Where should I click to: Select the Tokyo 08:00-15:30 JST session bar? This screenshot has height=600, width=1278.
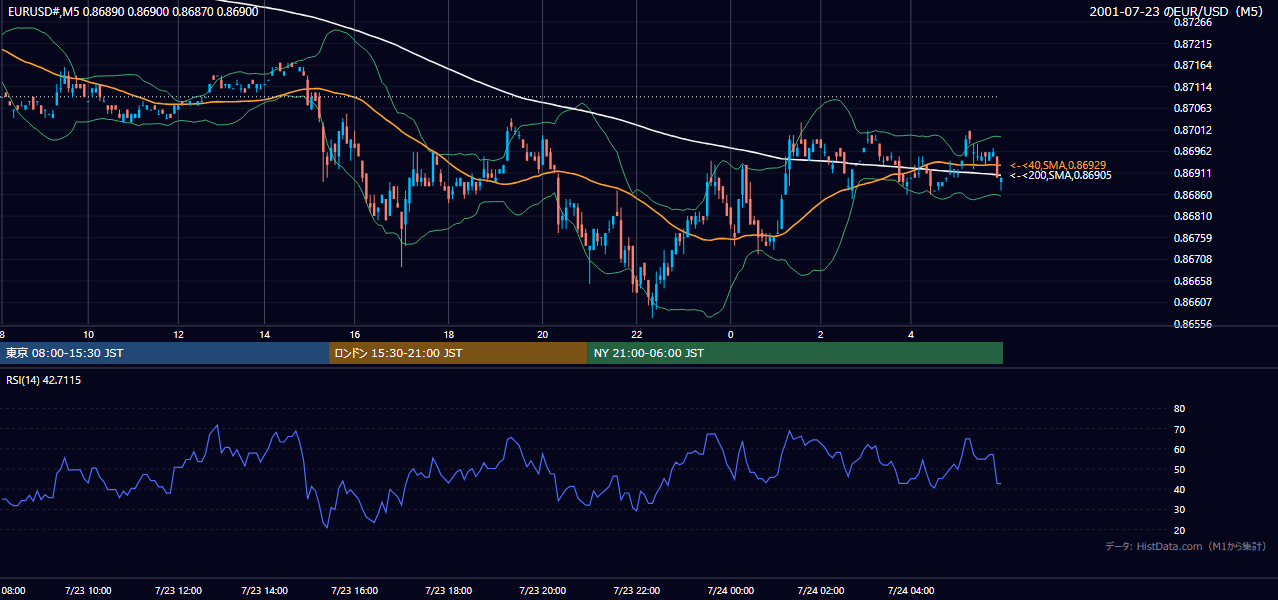tap(165, 353)
